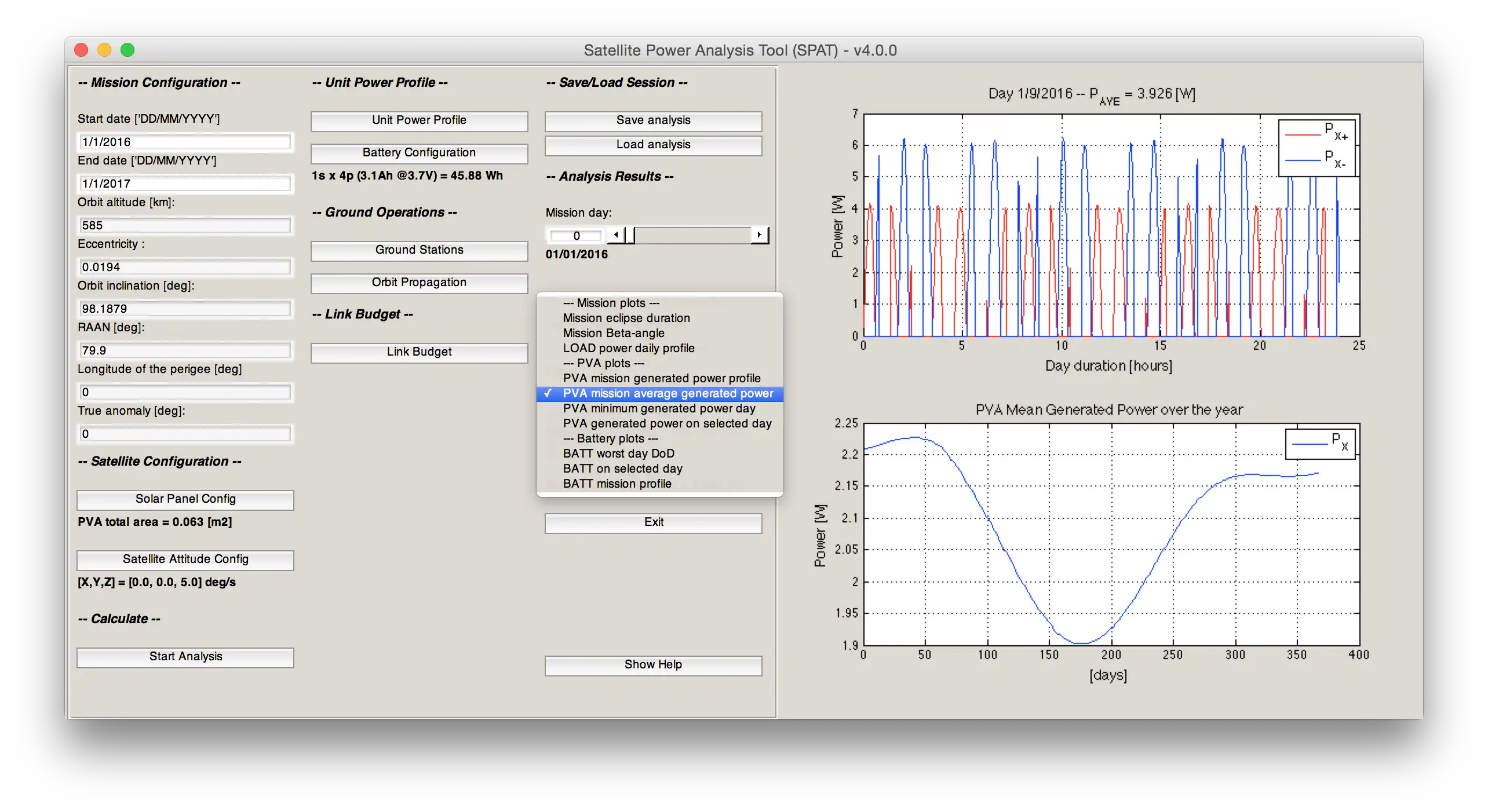Screen dimensions: 1488x812
Task: Select Mission Beta-angle from list
Action: [612, 333]
